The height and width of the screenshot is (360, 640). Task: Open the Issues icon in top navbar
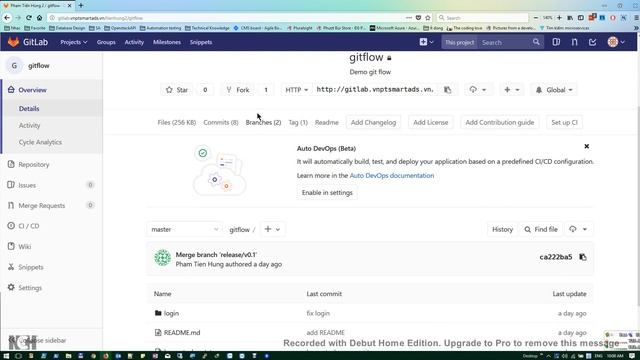556,42
